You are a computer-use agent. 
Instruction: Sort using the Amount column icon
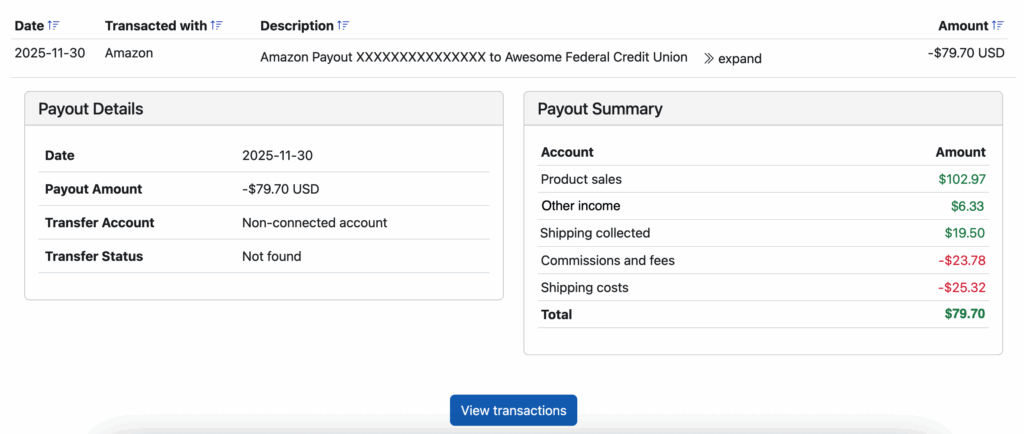click(x=997, y=25)
